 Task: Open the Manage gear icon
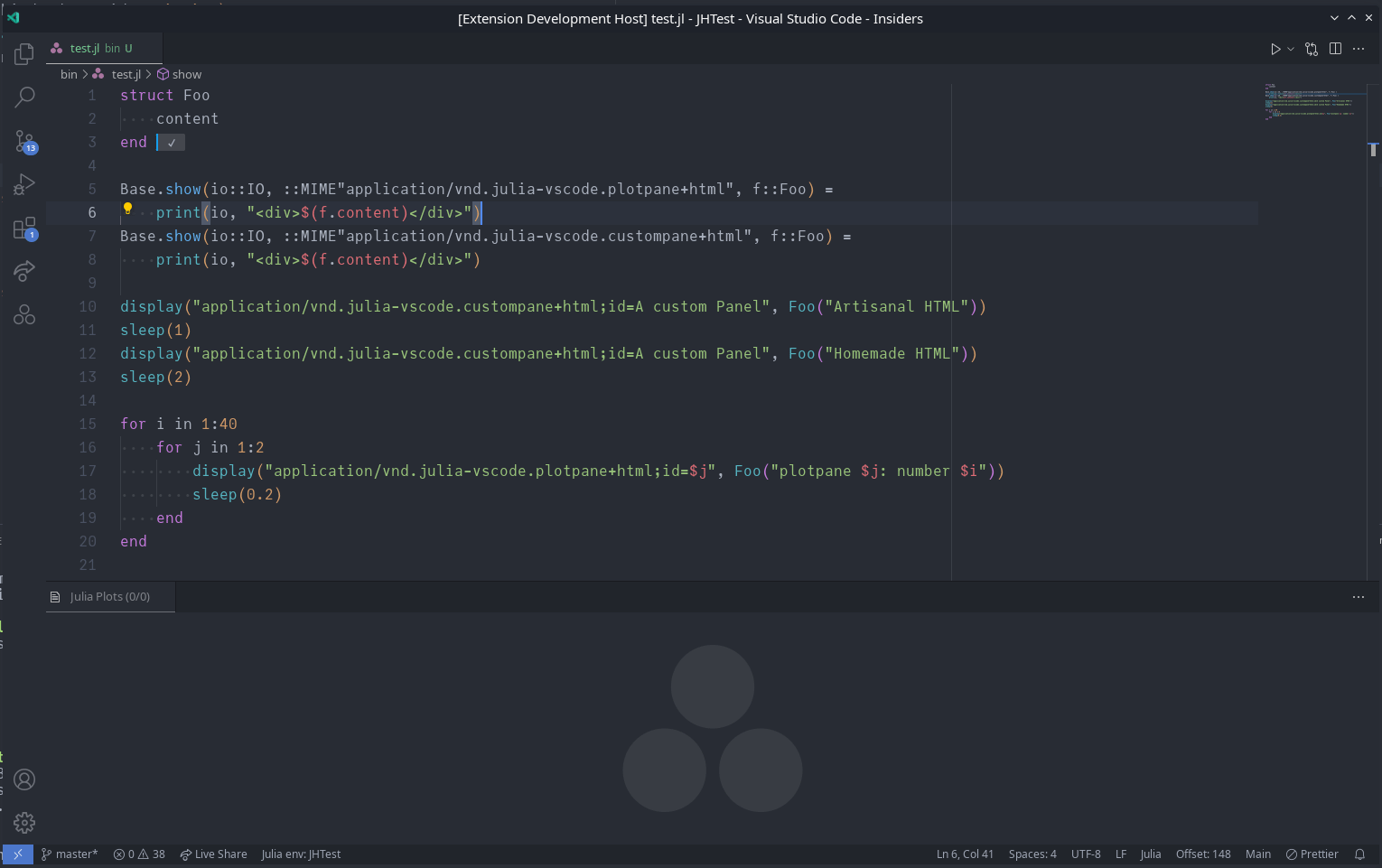24,823
